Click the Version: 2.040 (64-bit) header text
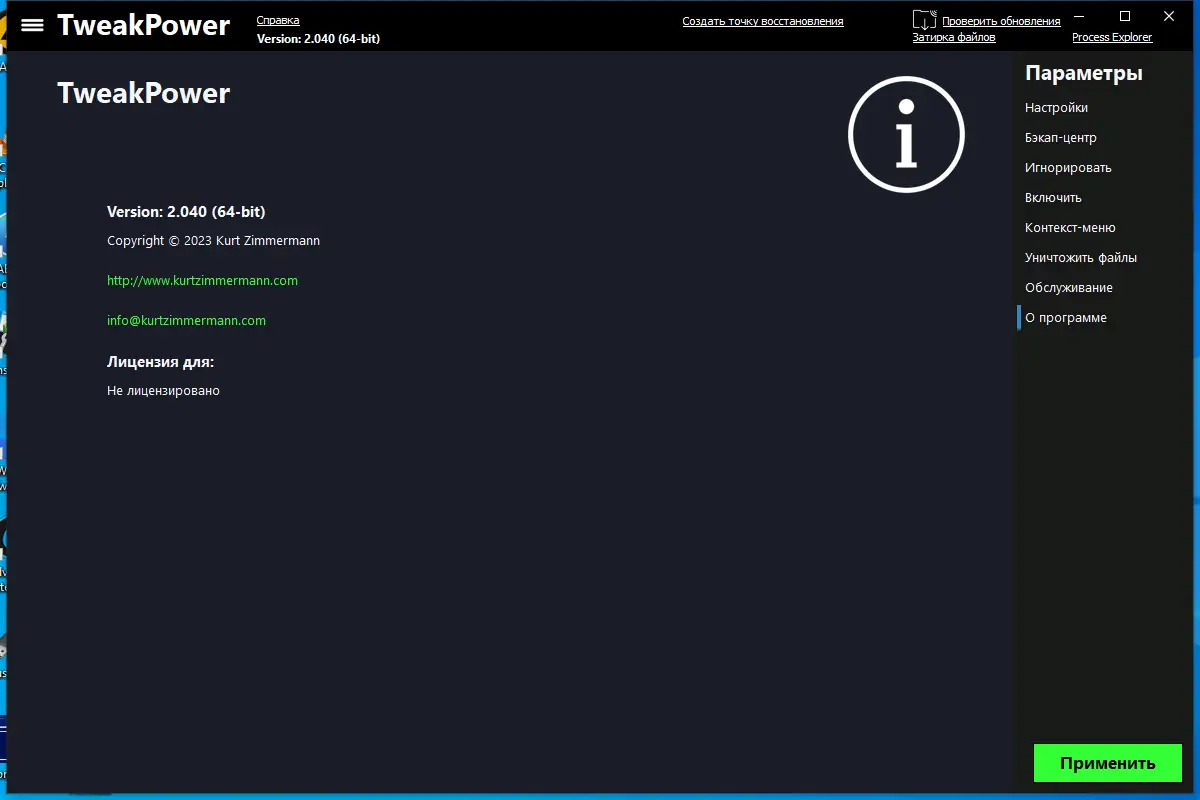Viewport: 1200px width, 800px height. click(318, 39)
